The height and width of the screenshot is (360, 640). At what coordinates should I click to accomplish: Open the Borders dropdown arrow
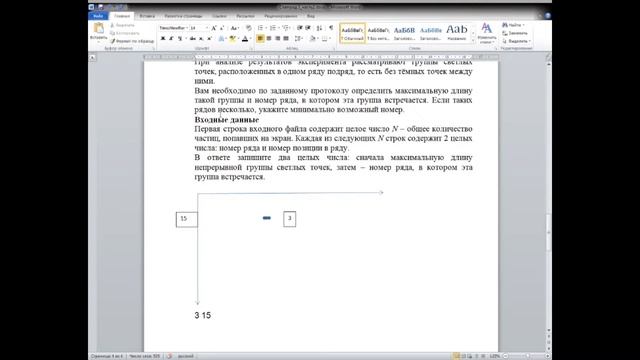click(x=330, y=39)
